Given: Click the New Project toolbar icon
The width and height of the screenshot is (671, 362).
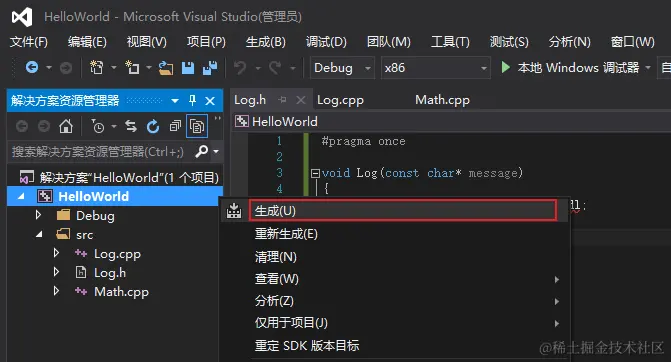Looking at the screenshot, I should pos(97,68).
